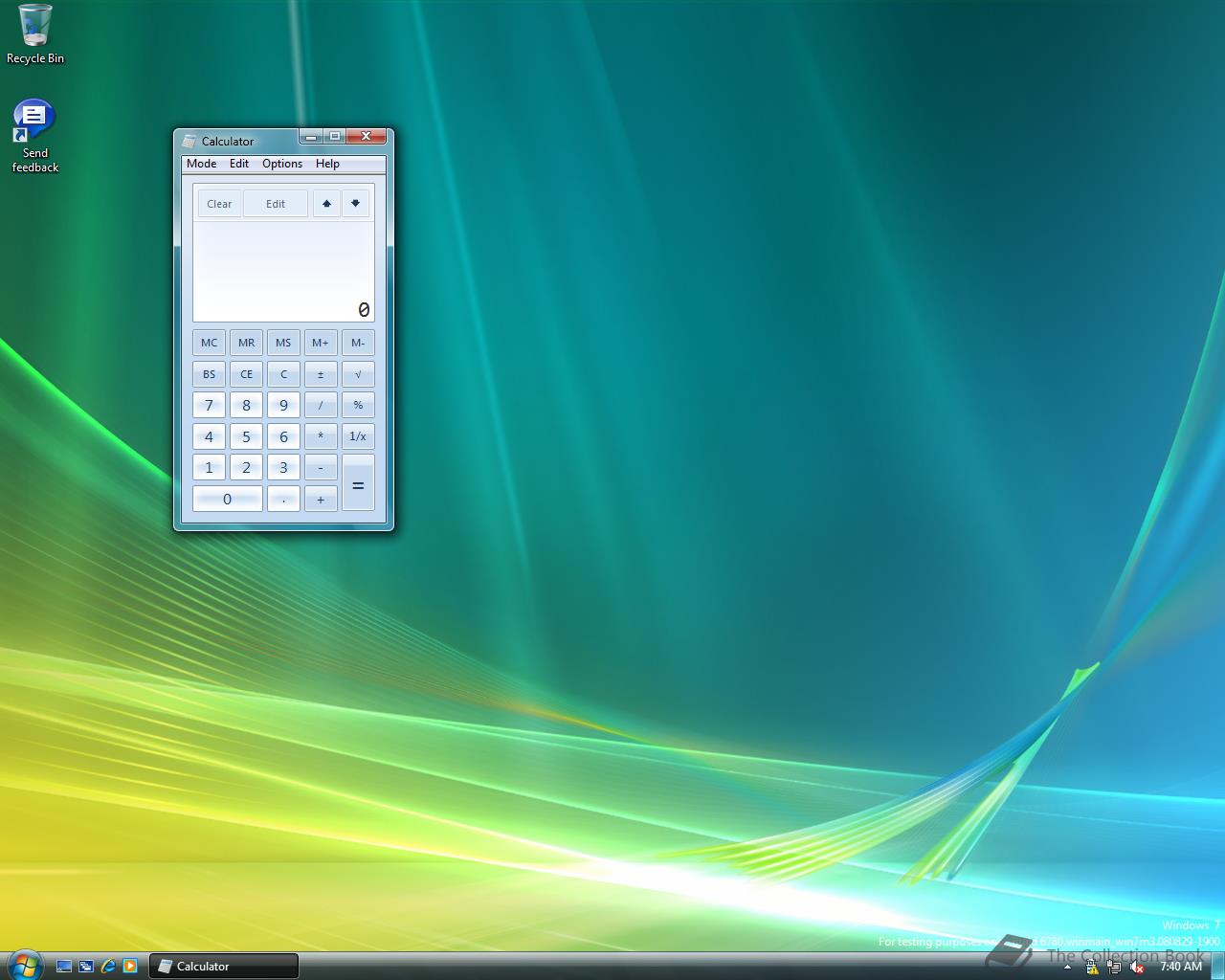Open the Mode menu
Screen dimensions: 1225x980
201,164
